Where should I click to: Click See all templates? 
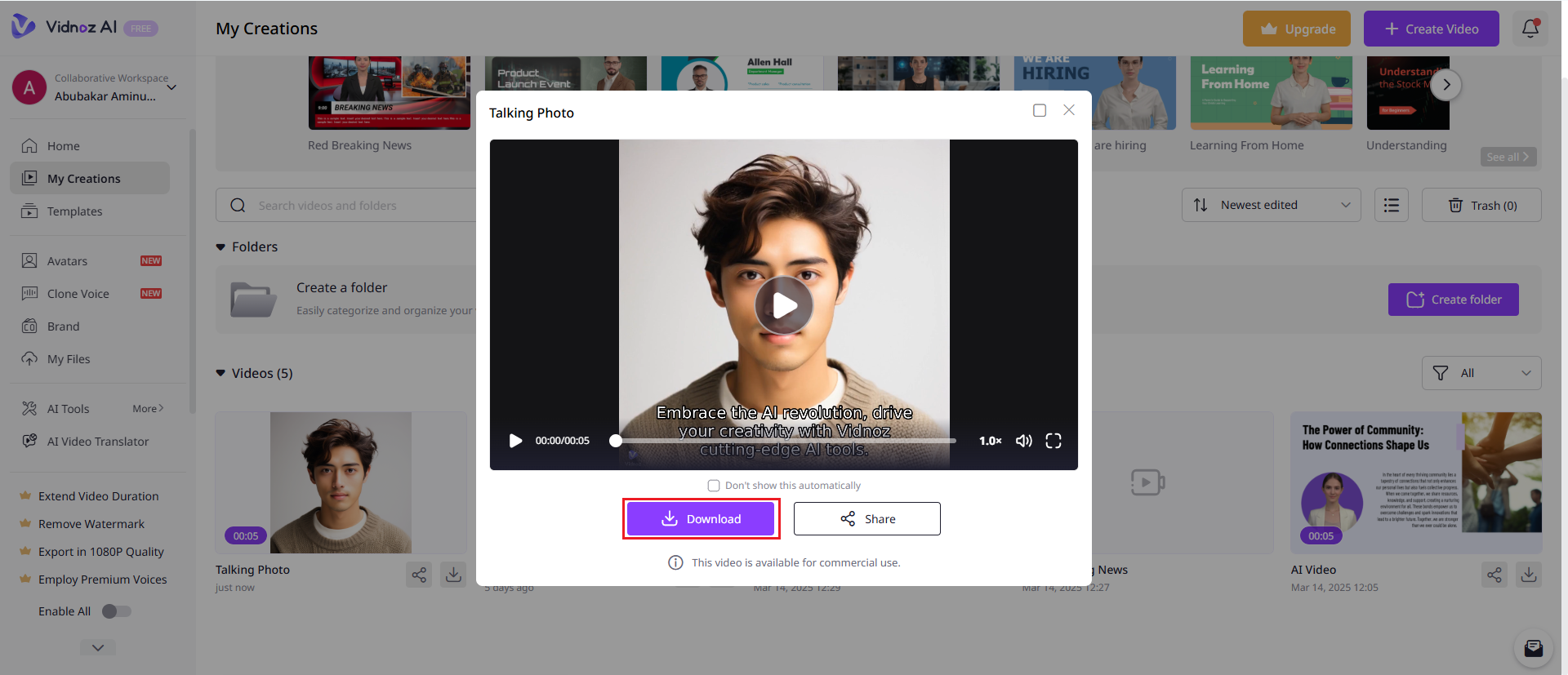1508,157
